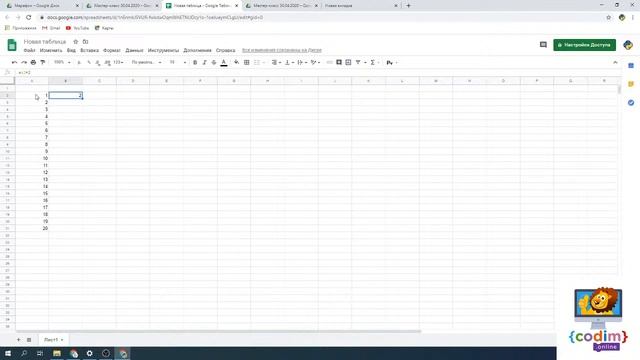
Task: Open the Tasks side panel icon
Action: [x=631, y=102]
